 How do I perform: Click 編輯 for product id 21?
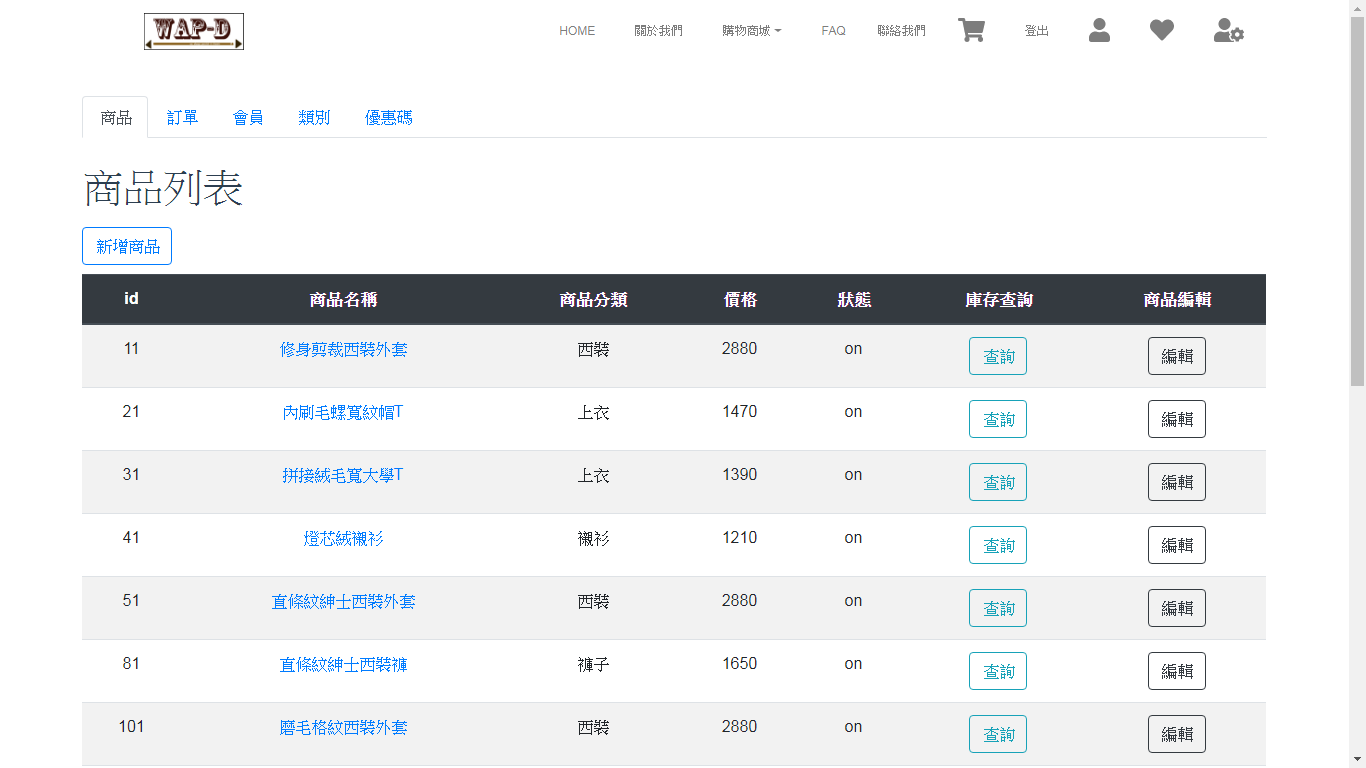tap(1177, 419)
